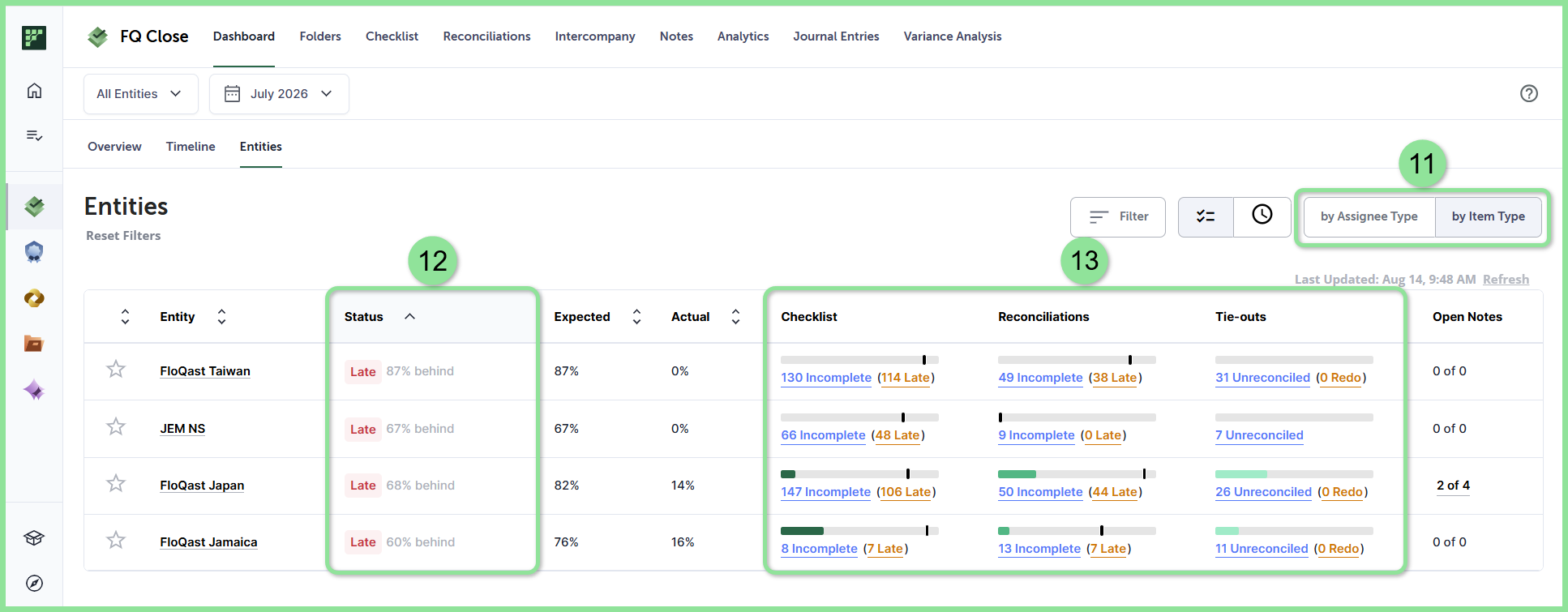Image resolution: width=1568 pixels, height=612 pixels.
Task: Star the FloQast Taiwan entity
Action: (x=116, y=370)
